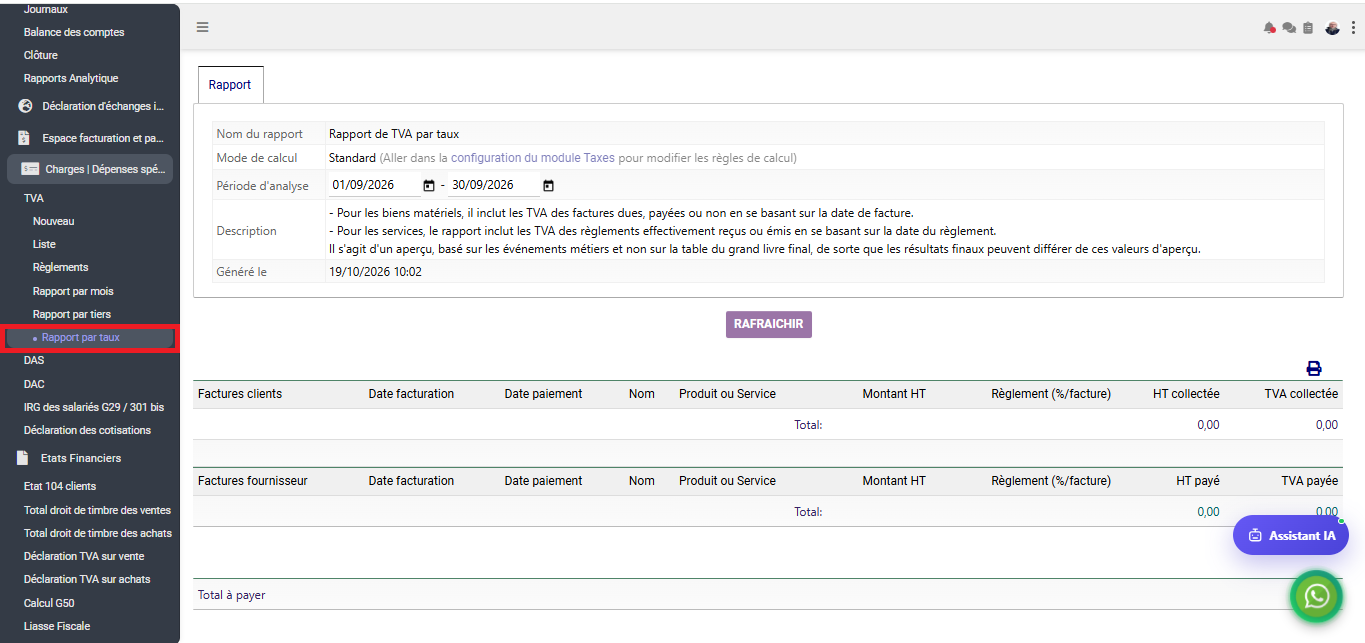Toggle the hamburger menu in top bar
The image size is (1365, 643).
(202, 27)
